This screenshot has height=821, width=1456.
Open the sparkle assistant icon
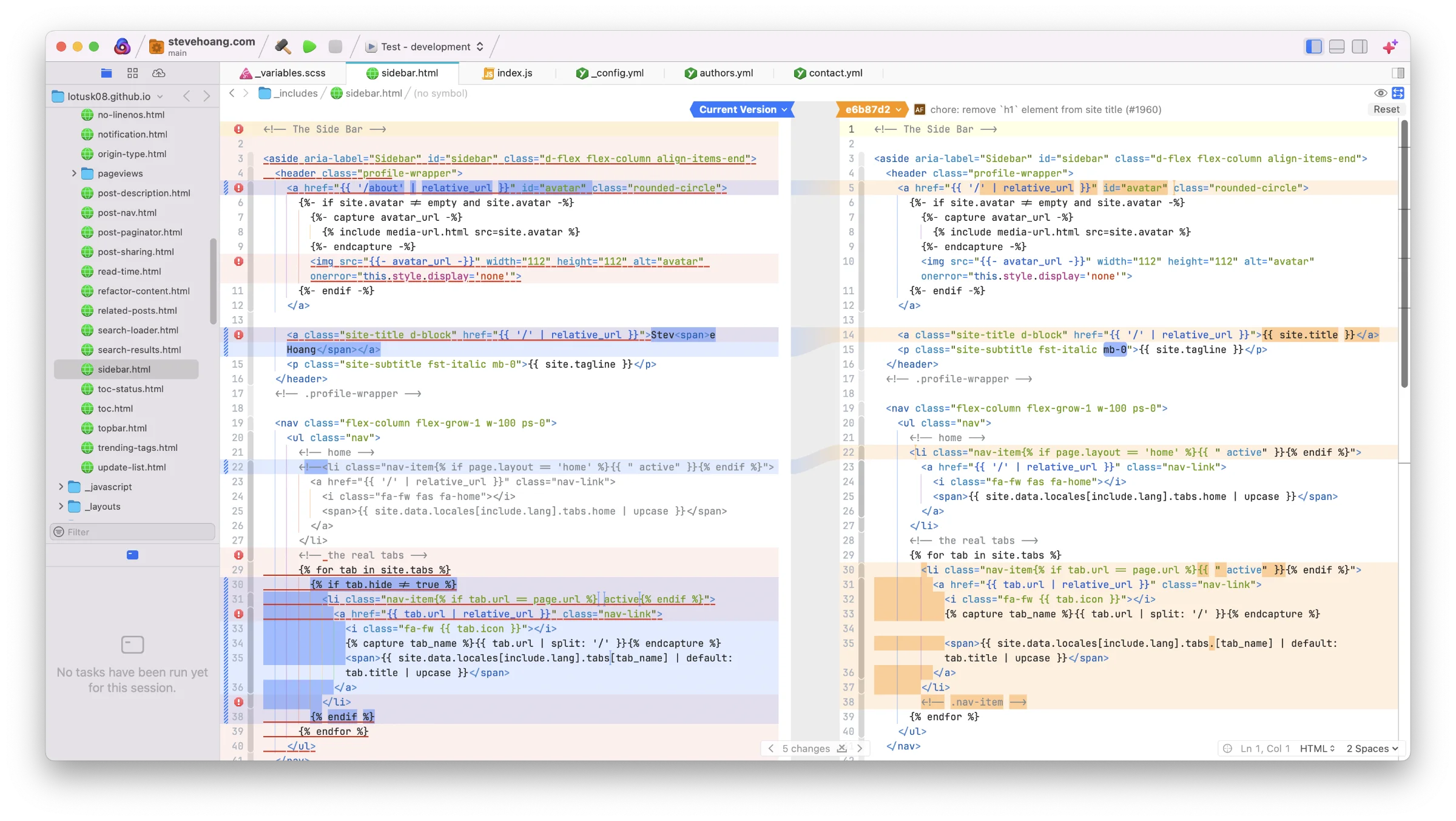coord(1390,47)
